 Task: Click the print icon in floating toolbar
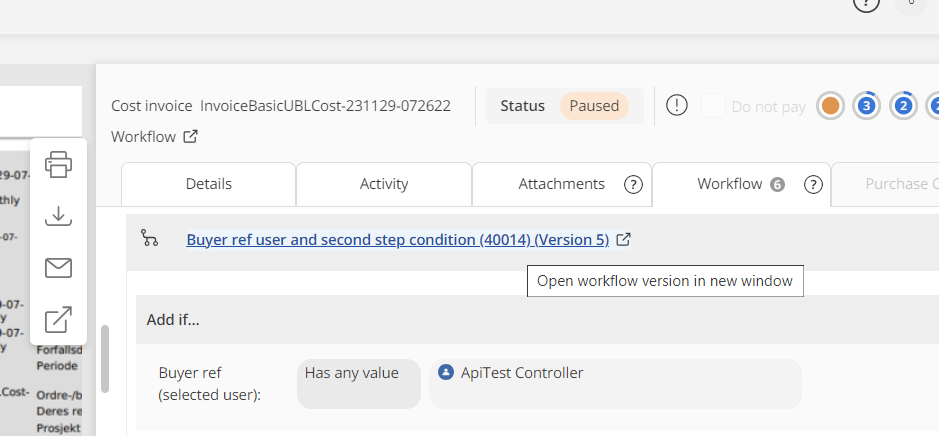pos(59,164)
